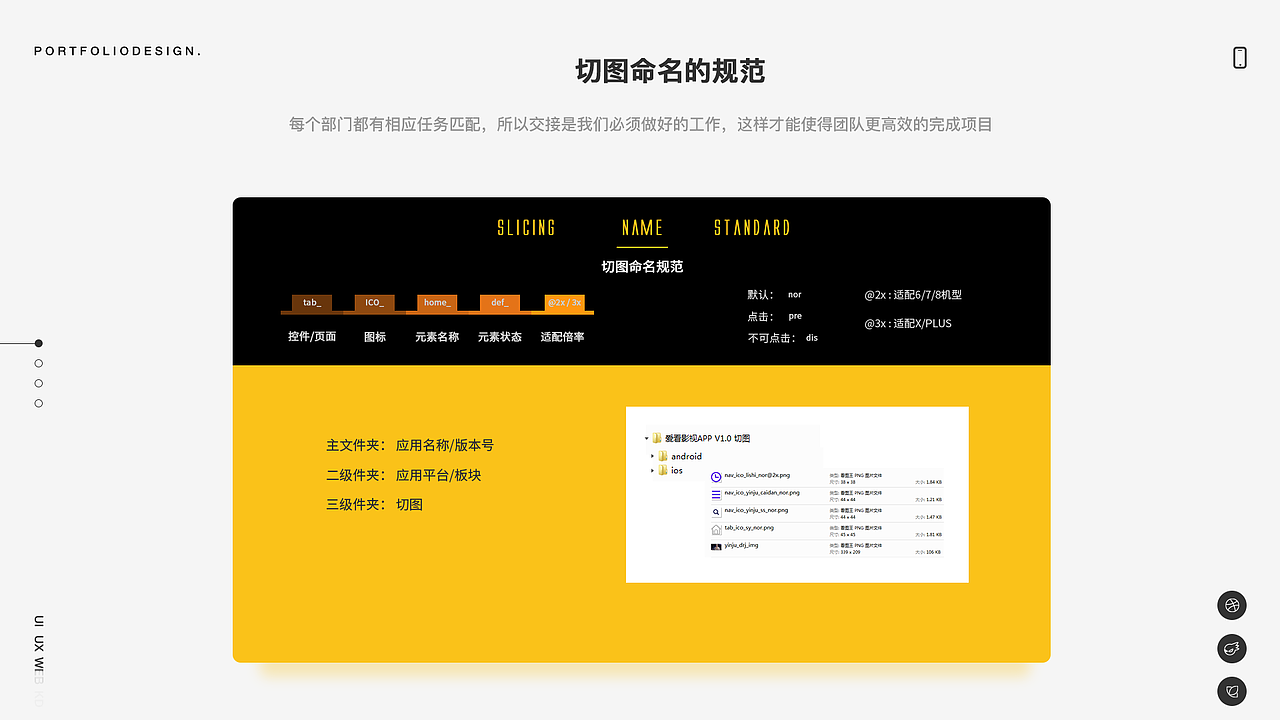Click the home icon beside tab_ico_sy_nor.png

[717, 530]
